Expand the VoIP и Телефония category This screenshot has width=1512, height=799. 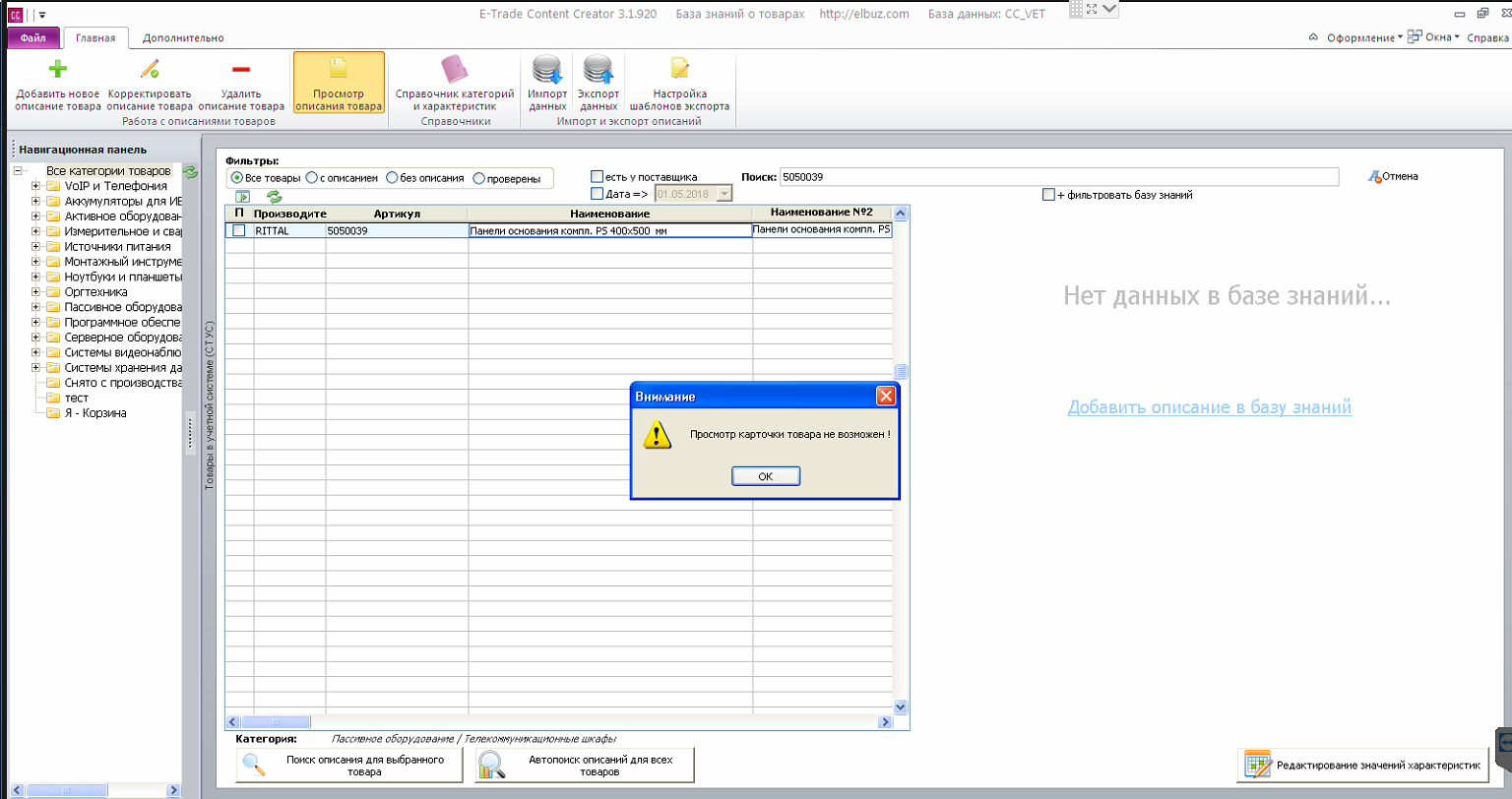coord(35,186)
